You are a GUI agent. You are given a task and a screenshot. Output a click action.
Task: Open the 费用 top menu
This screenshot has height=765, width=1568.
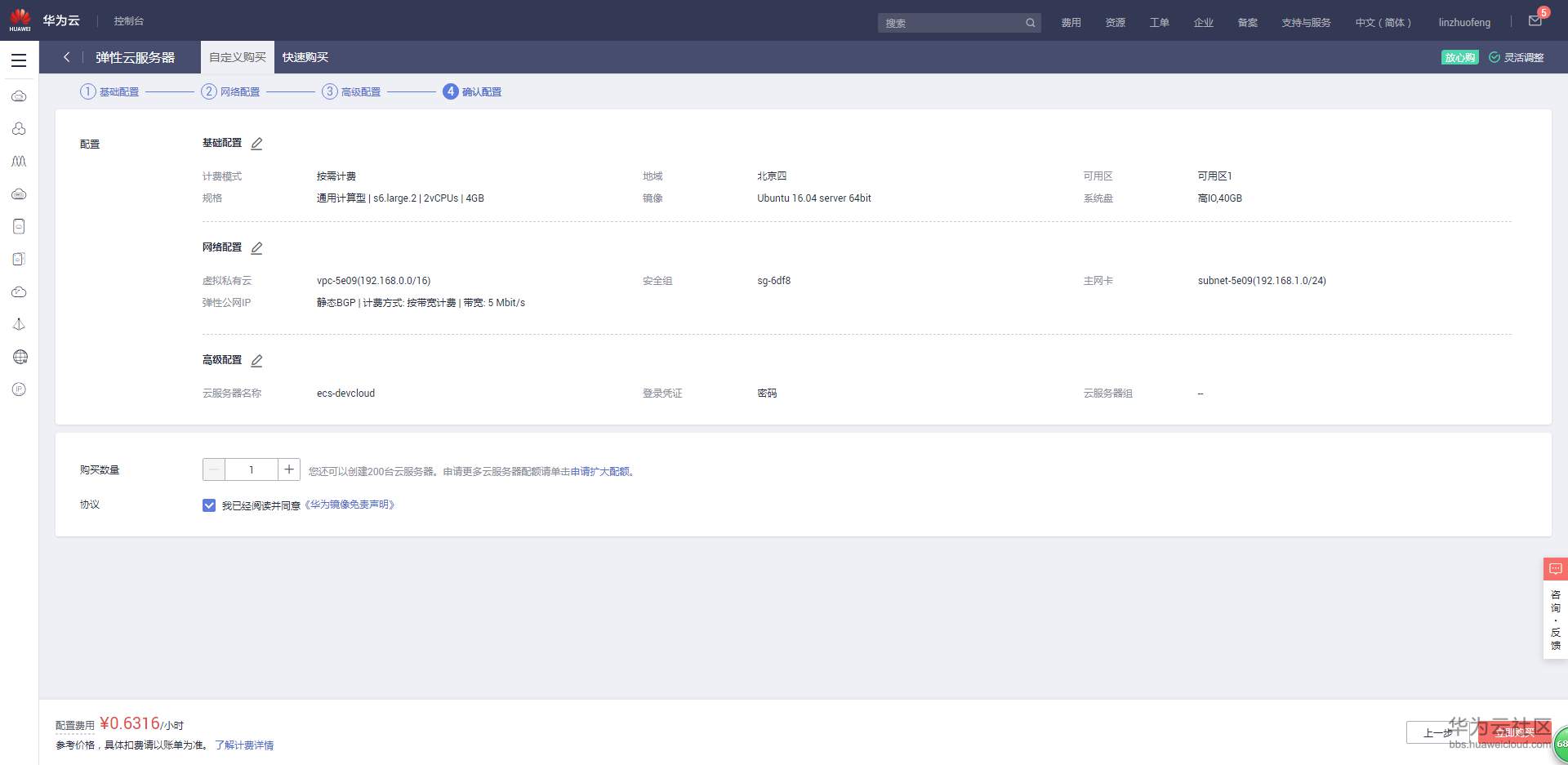1071,23
